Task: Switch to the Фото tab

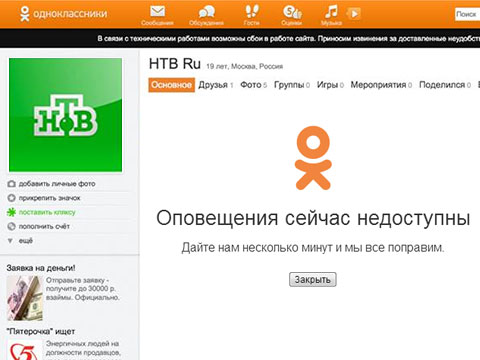Action: [254, 85]
